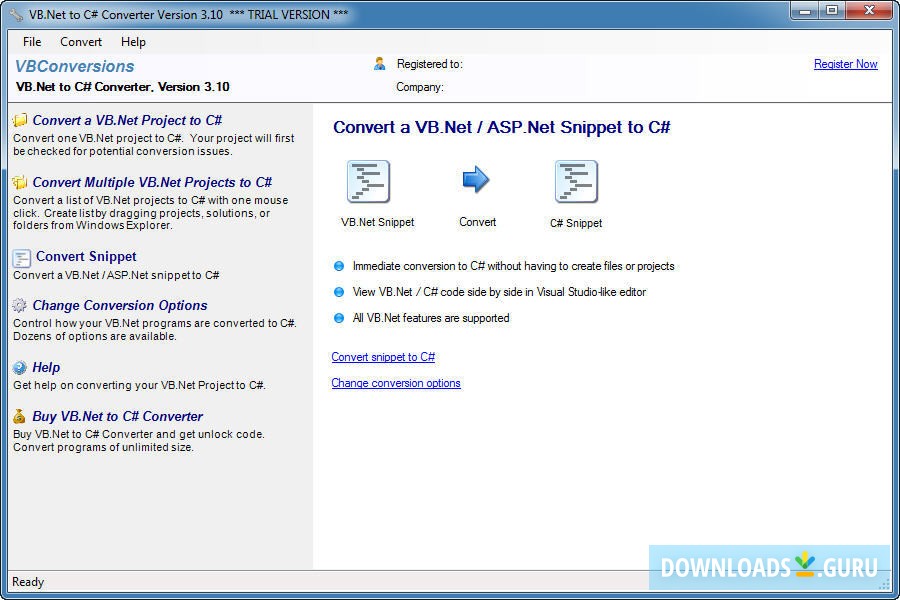
Task: Click the blue bullet beside 'Immediate conversion'
Action: [339, 266]
